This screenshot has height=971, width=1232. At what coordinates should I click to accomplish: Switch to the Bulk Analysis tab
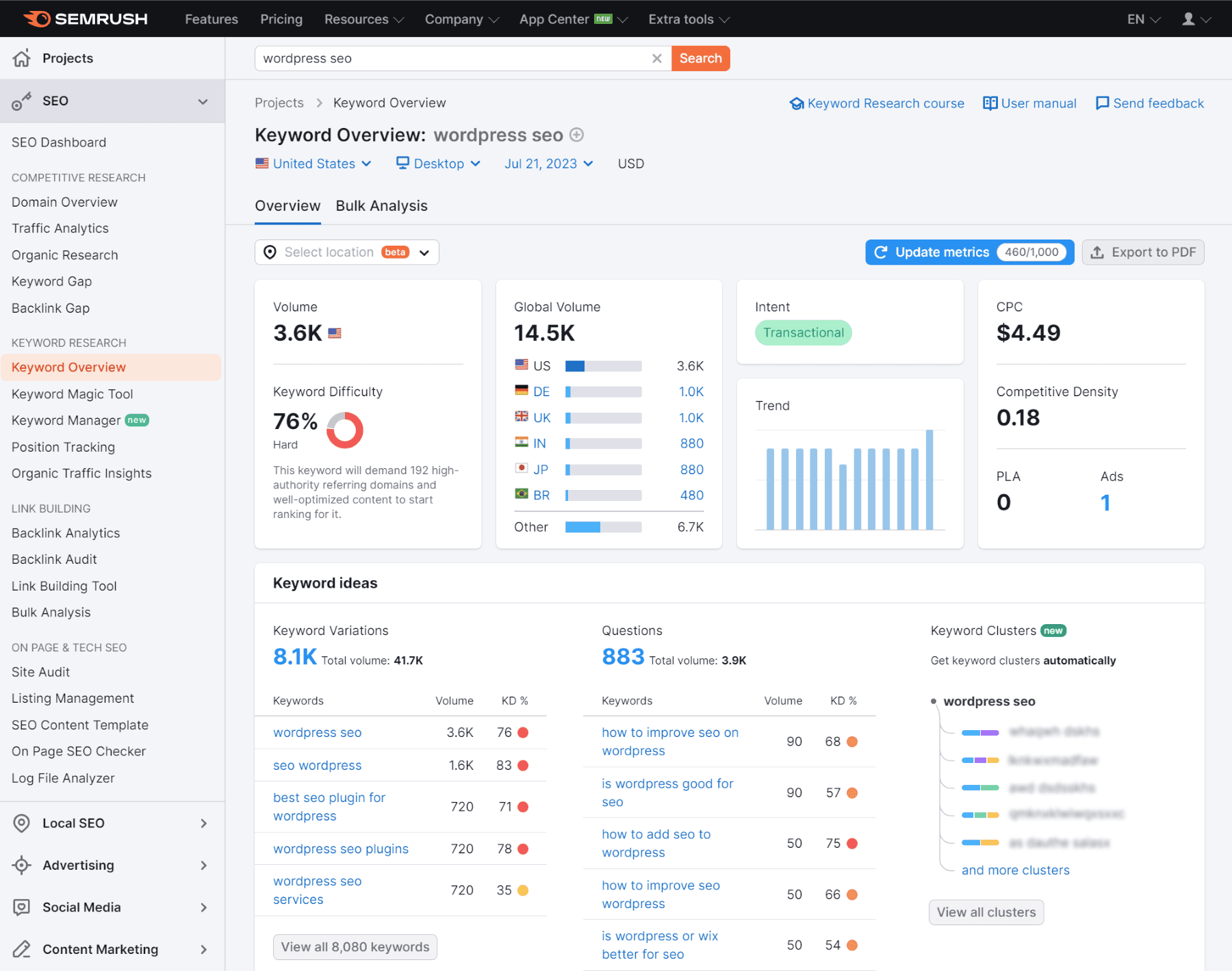coord(381,205)
